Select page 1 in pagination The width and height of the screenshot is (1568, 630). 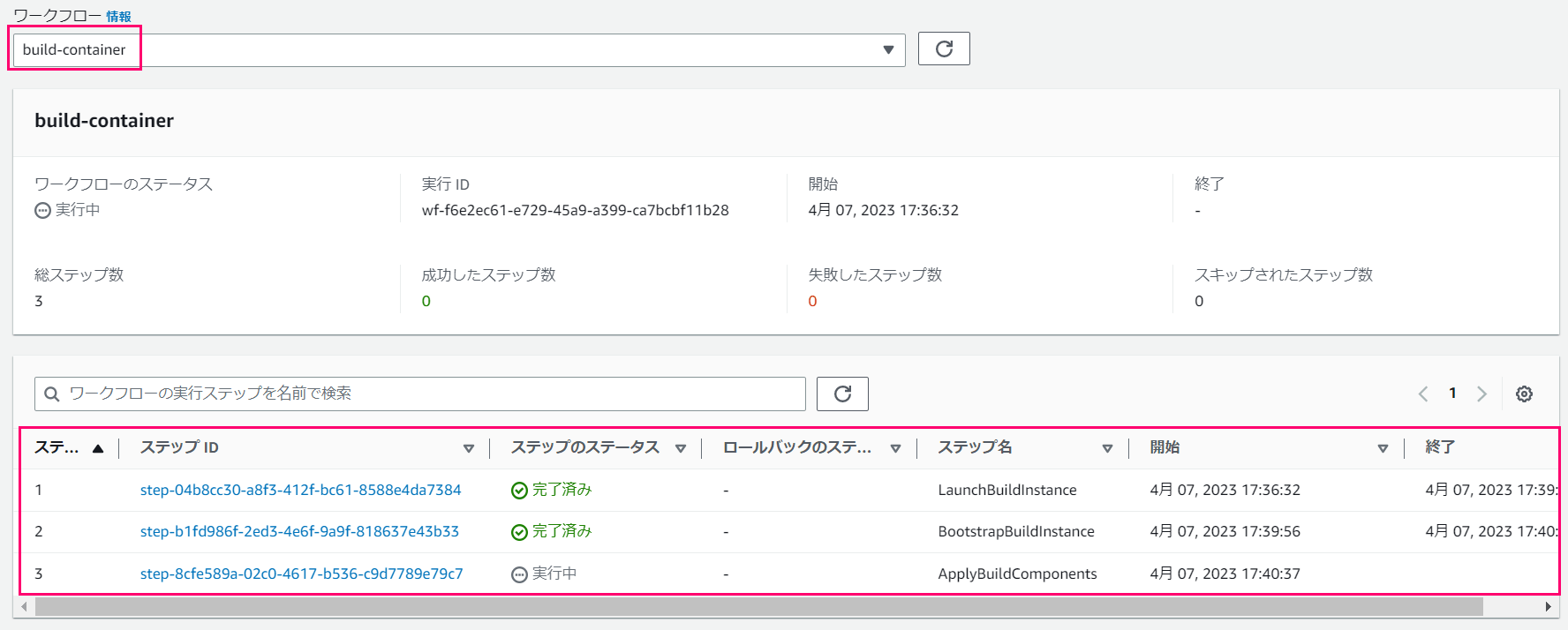pos(1452,393)
